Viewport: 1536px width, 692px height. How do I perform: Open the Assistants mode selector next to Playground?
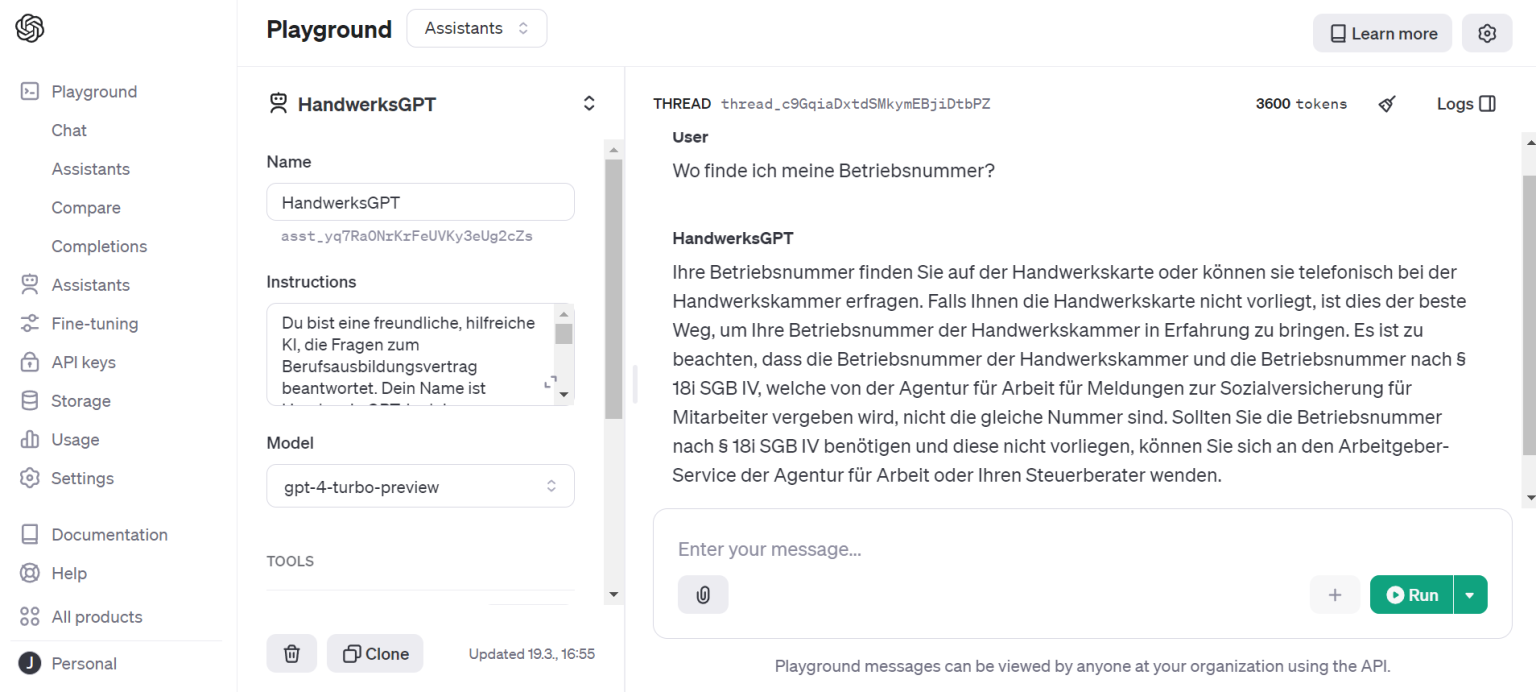point(476,28)
